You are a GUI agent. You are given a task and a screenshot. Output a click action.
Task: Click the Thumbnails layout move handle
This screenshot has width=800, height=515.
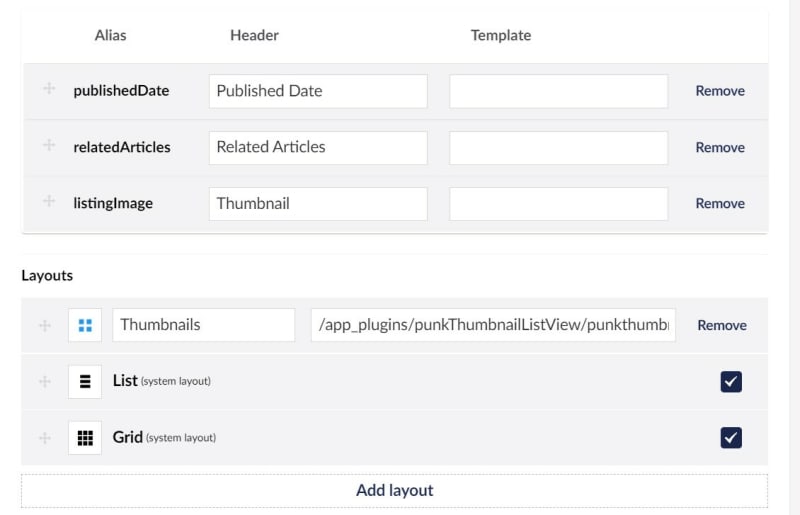(x=45, y=326)
